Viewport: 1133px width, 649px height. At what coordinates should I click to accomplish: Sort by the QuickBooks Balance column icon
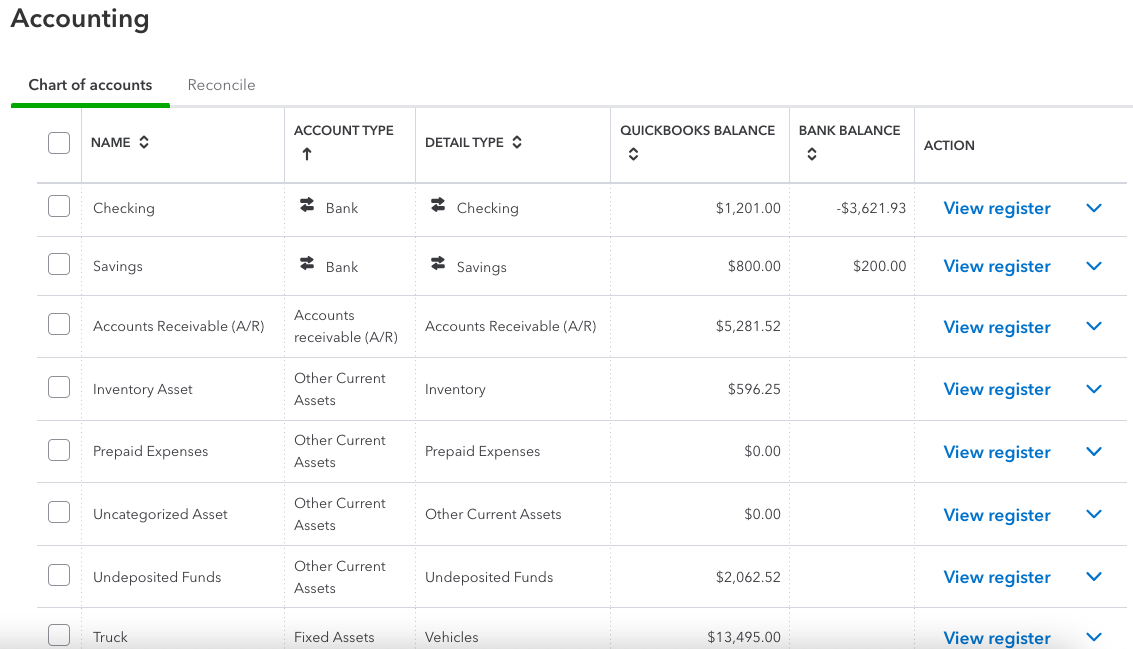[x=631, y=155]
